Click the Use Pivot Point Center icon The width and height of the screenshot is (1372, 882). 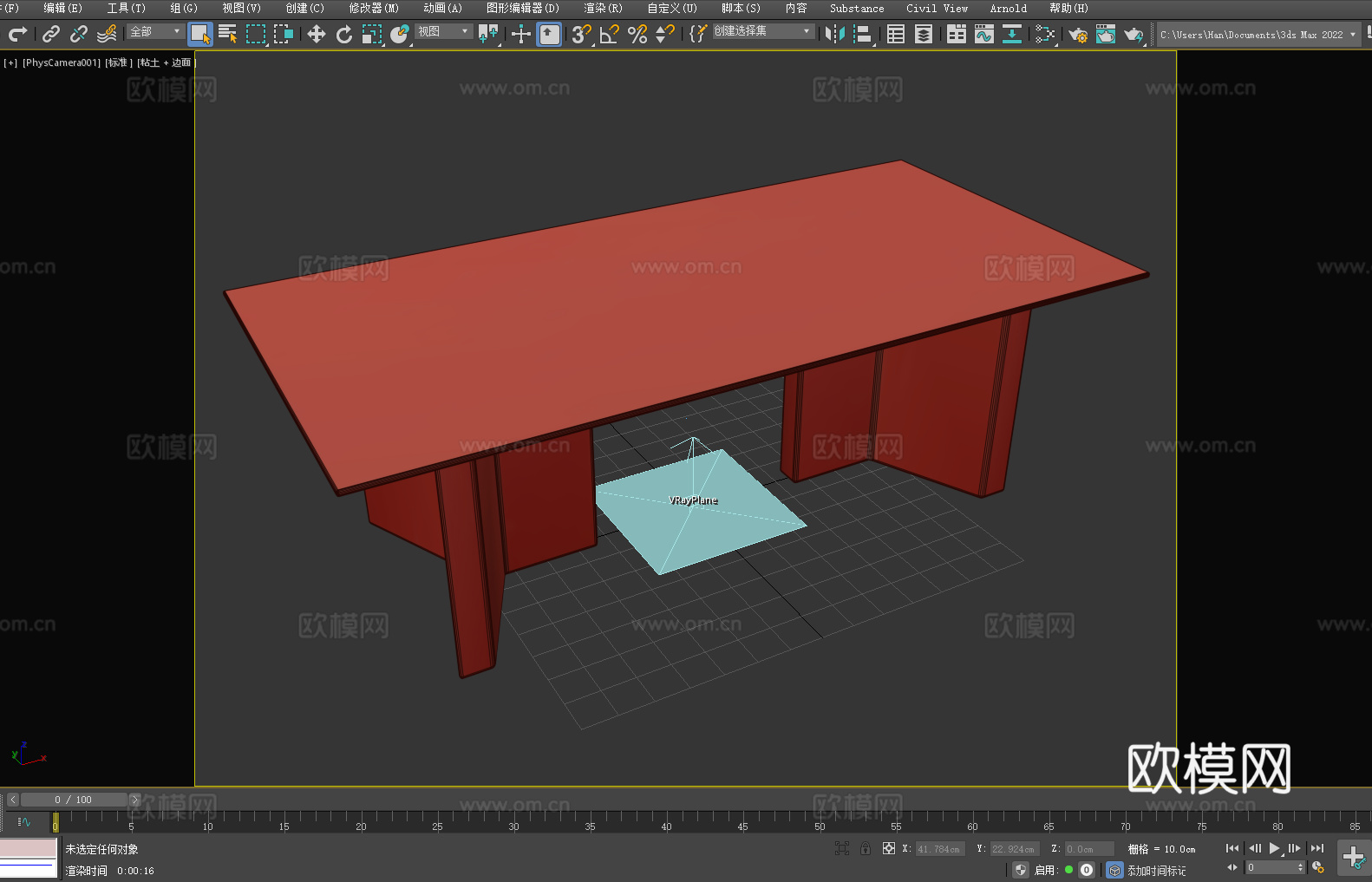point(488,34)
